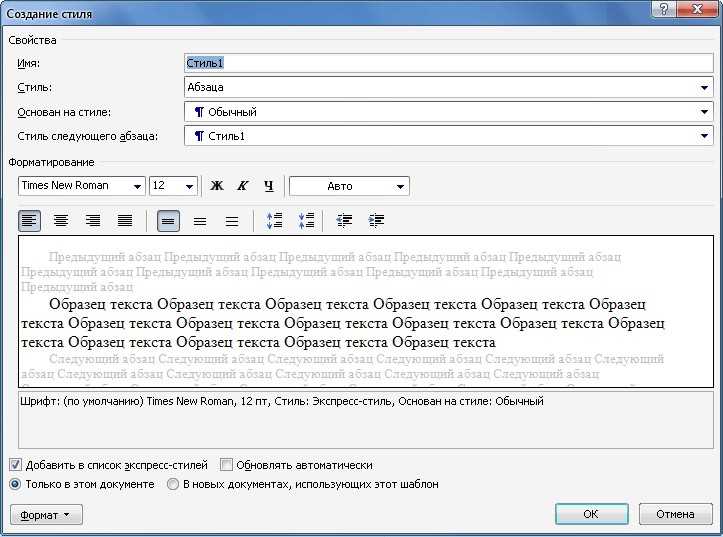Increase the paragraph indent
This screenshot has height=537, width=723.
376,221
